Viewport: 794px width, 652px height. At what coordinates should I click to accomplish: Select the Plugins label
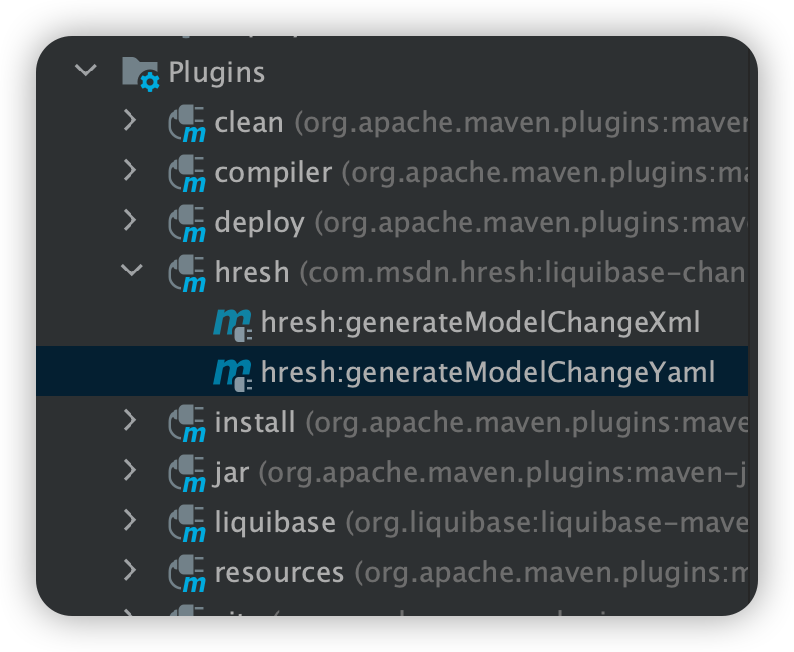[217, 72]
